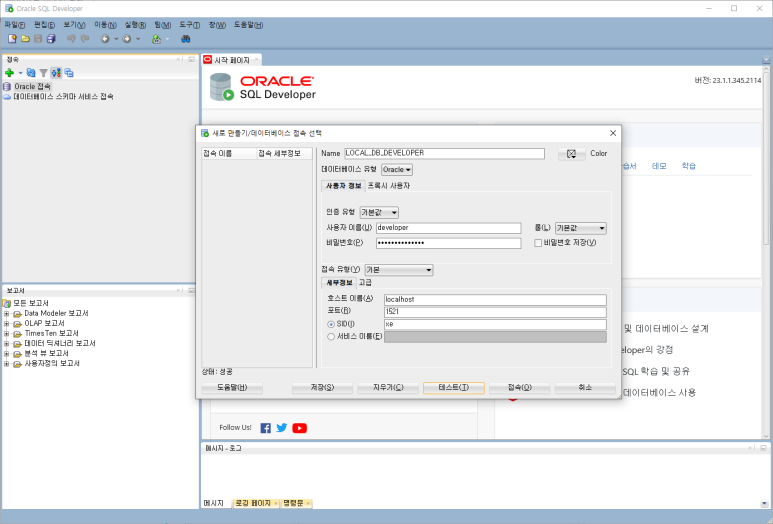Click the green plus New Connection icon
The width and height of the screenshot is (773, 524).
[9, 73]
